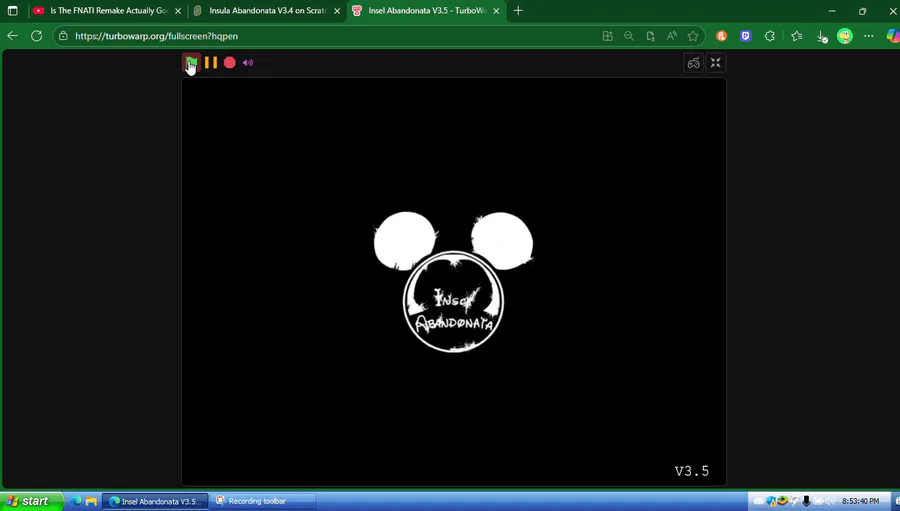Screen dimensions: 900x511
Task: Open the browser extensions puzzle icon
Action: coord(770,36)
